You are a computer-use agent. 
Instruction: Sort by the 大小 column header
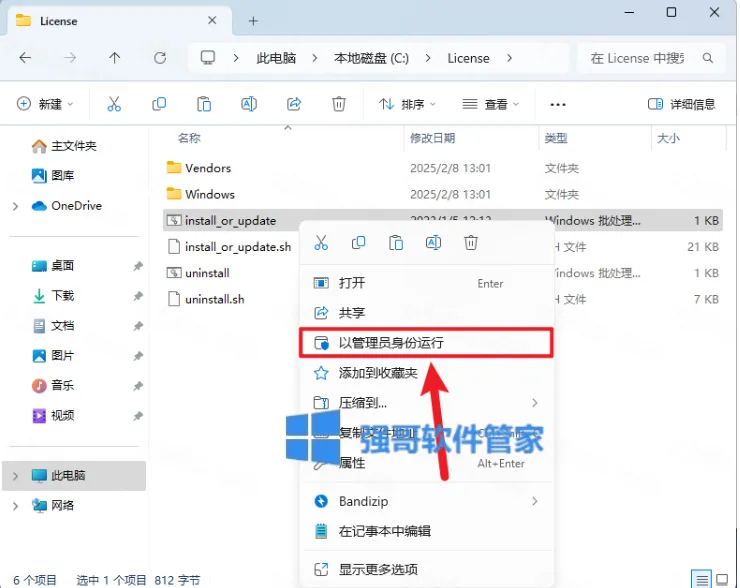point(668,138)
